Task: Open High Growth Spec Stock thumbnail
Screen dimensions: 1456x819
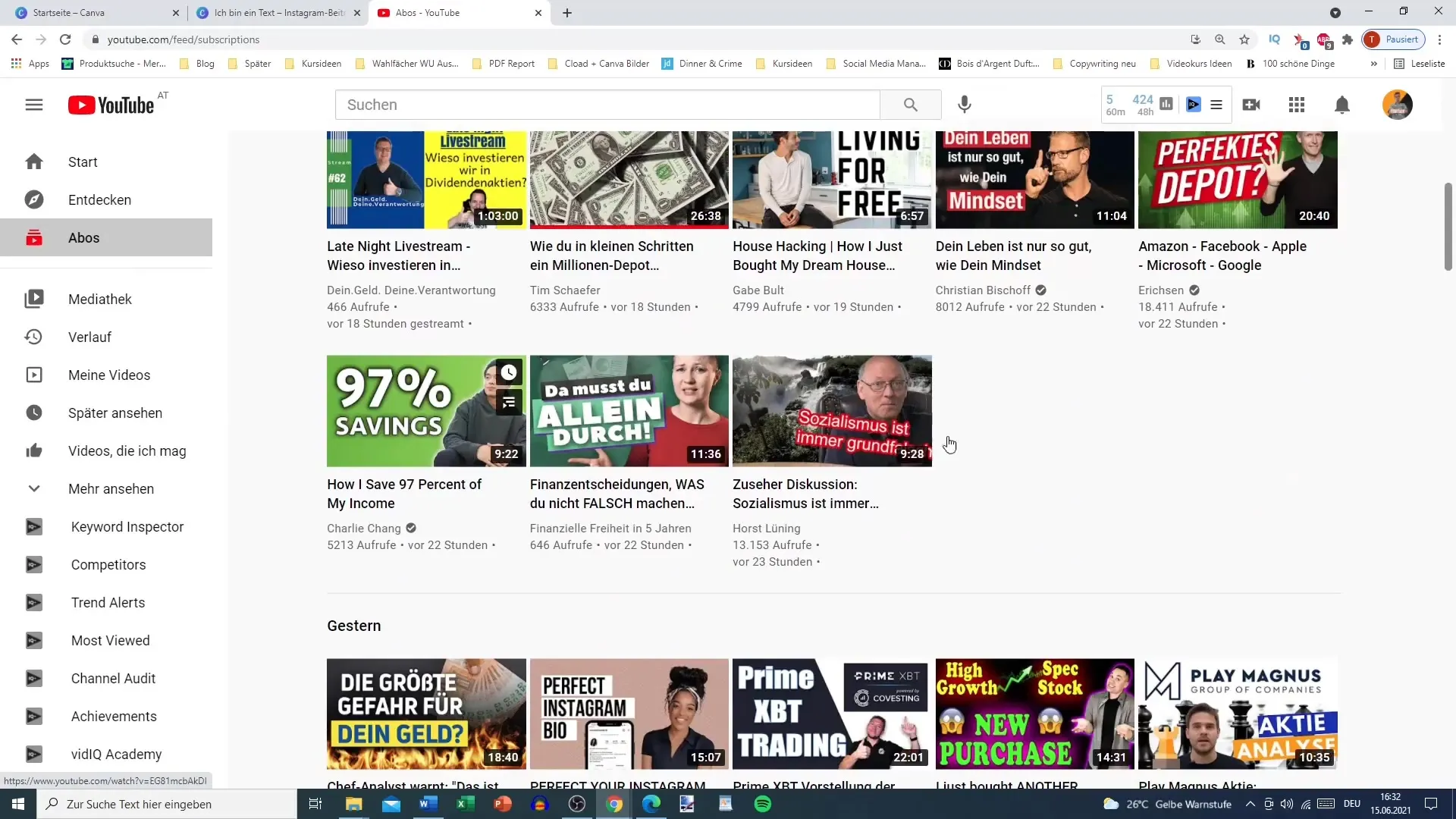Action: [x=1034, y=714]
